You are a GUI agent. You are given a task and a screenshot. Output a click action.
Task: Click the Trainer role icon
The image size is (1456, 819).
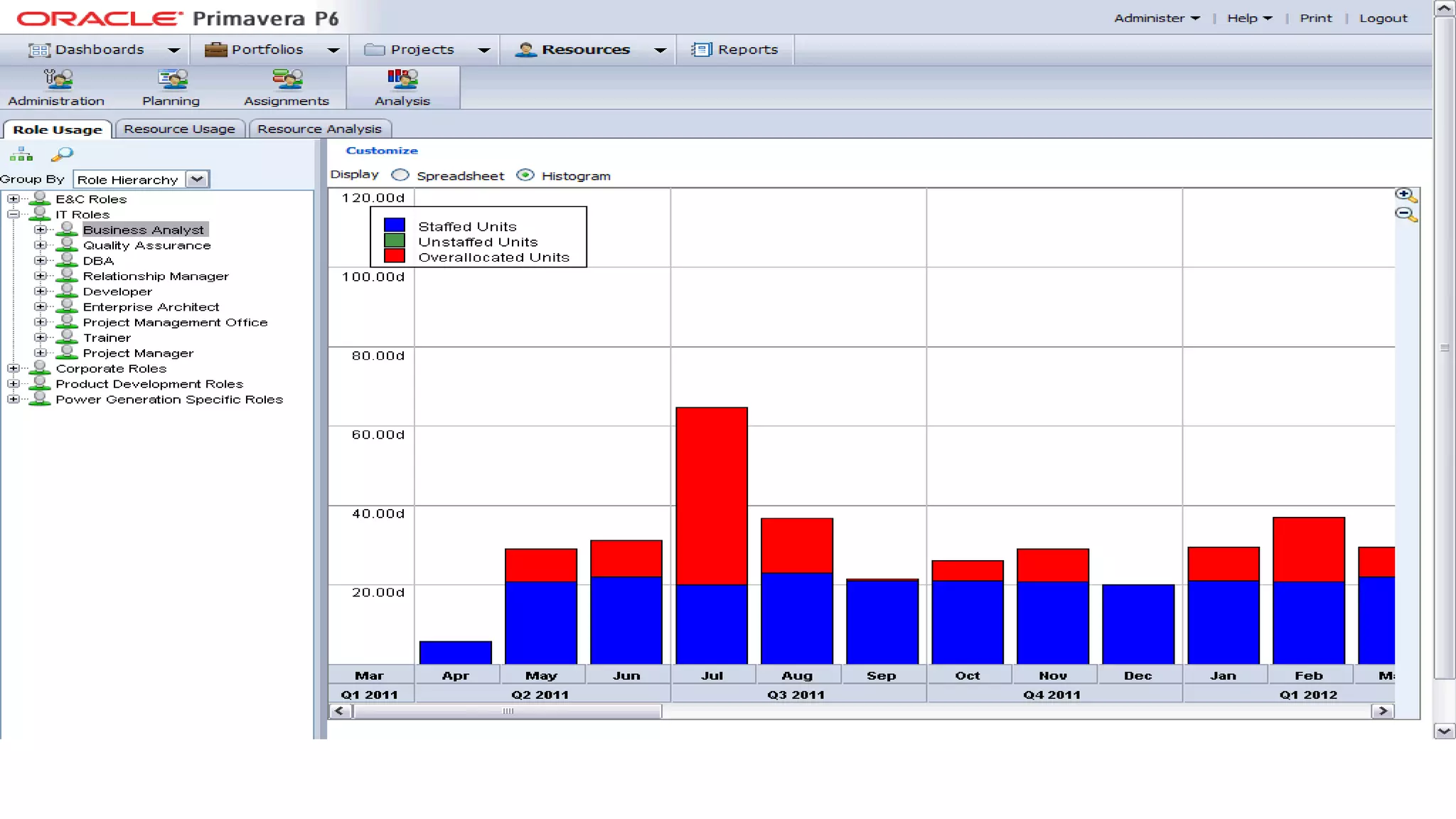coord(67,337)
